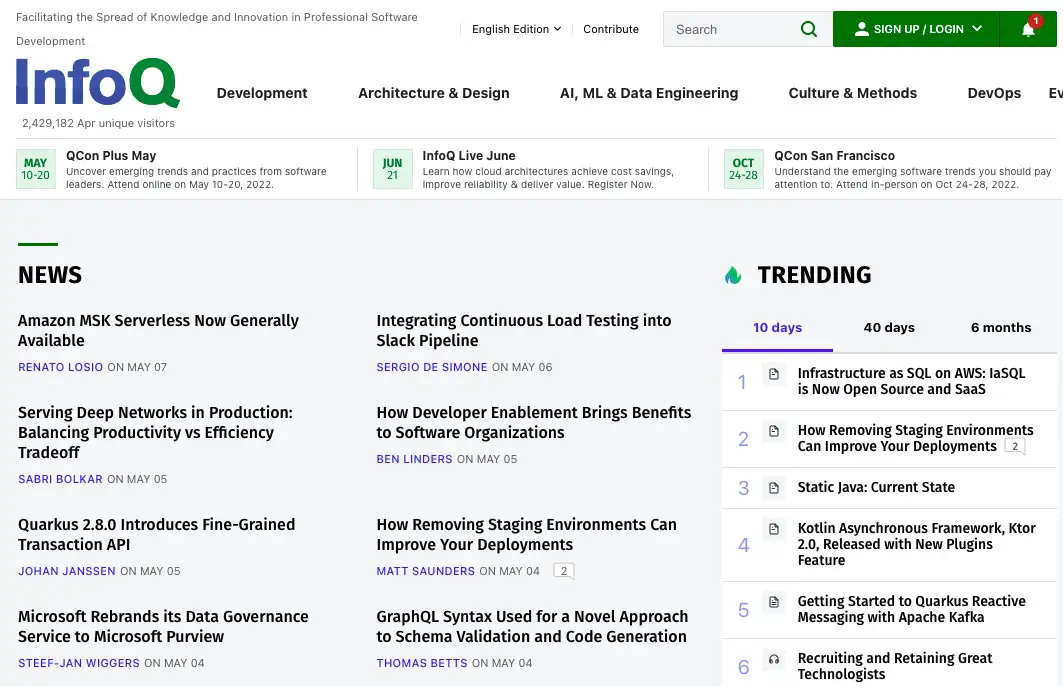Click the 2,429,182 Apr unique visitors text

pyautogui.click(x=98, y=123)
